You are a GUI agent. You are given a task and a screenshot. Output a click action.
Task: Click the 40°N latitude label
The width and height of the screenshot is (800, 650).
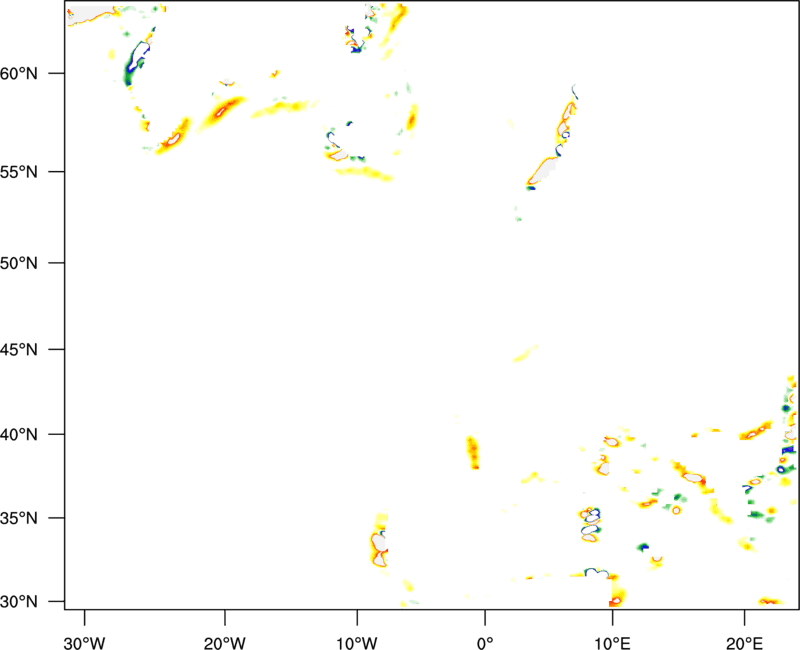[x=19, y=435]
